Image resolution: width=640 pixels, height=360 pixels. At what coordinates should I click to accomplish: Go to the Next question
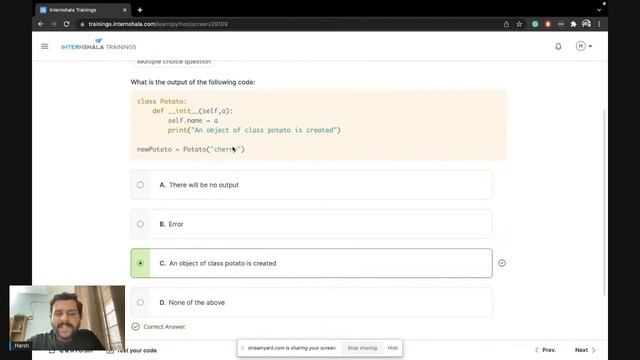[x=585, y=350]
